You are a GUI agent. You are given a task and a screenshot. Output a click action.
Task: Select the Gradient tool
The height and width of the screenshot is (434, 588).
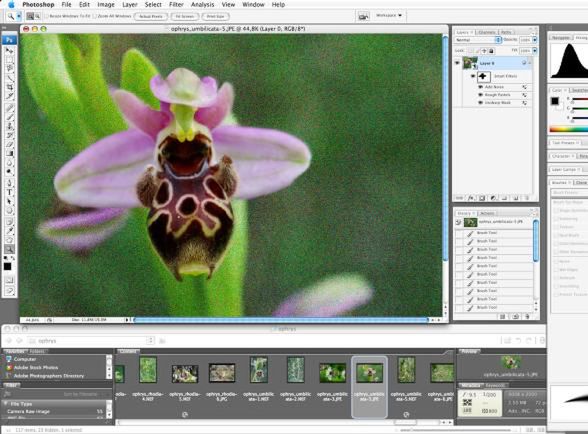coord(9,153)
